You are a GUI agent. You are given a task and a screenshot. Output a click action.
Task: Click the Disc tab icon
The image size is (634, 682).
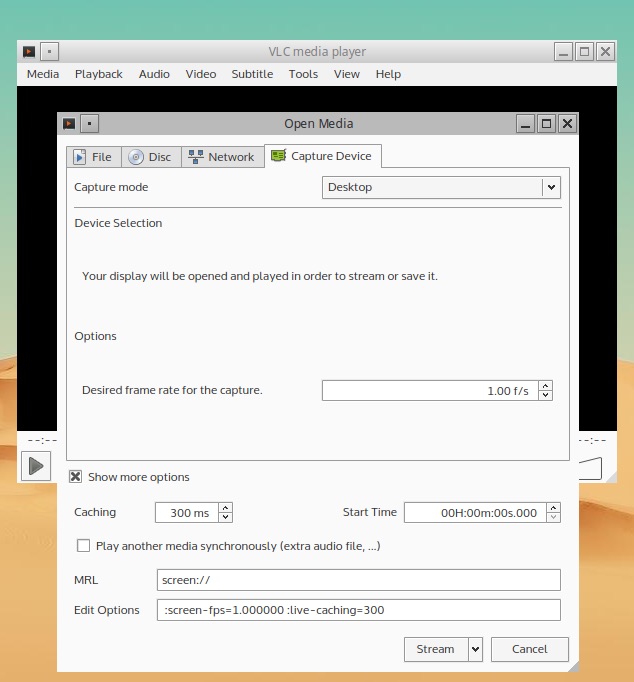pos(136,157)
